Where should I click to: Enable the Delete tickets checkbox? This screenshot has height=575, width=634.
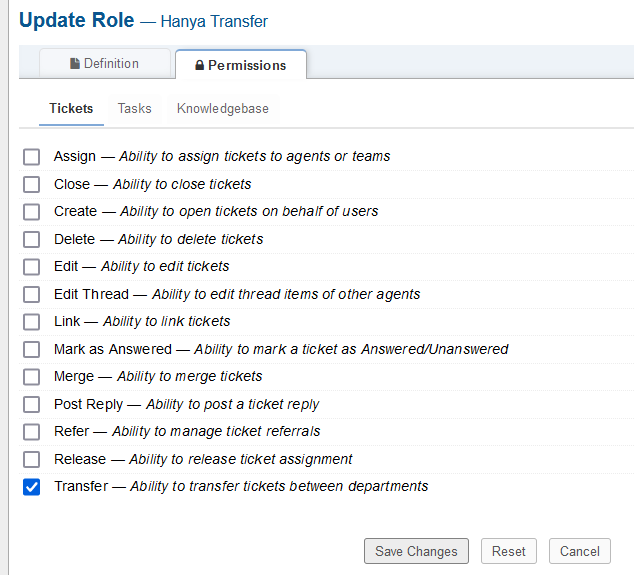coord(32,240)
